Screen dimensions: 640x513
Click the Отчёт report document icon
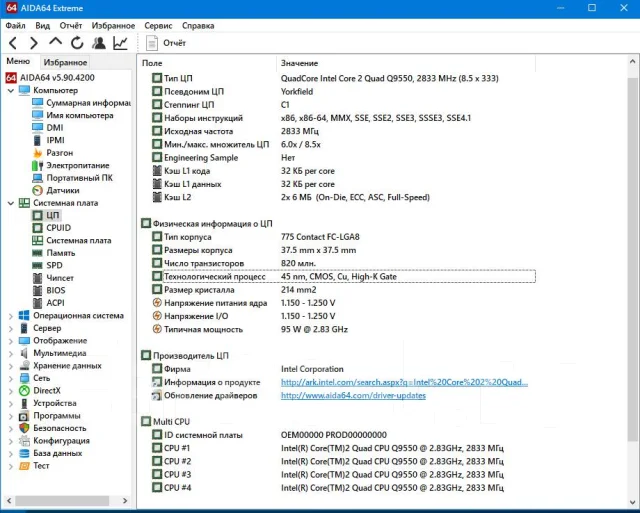(x=152, y=43)
